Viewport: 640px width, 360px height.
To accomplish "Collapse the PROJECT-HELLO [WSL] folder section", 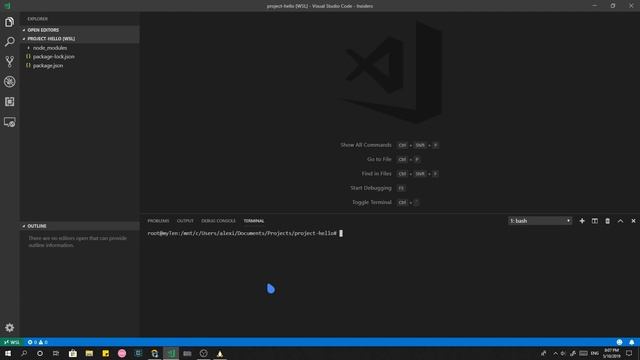I will (x=80, y=38).
